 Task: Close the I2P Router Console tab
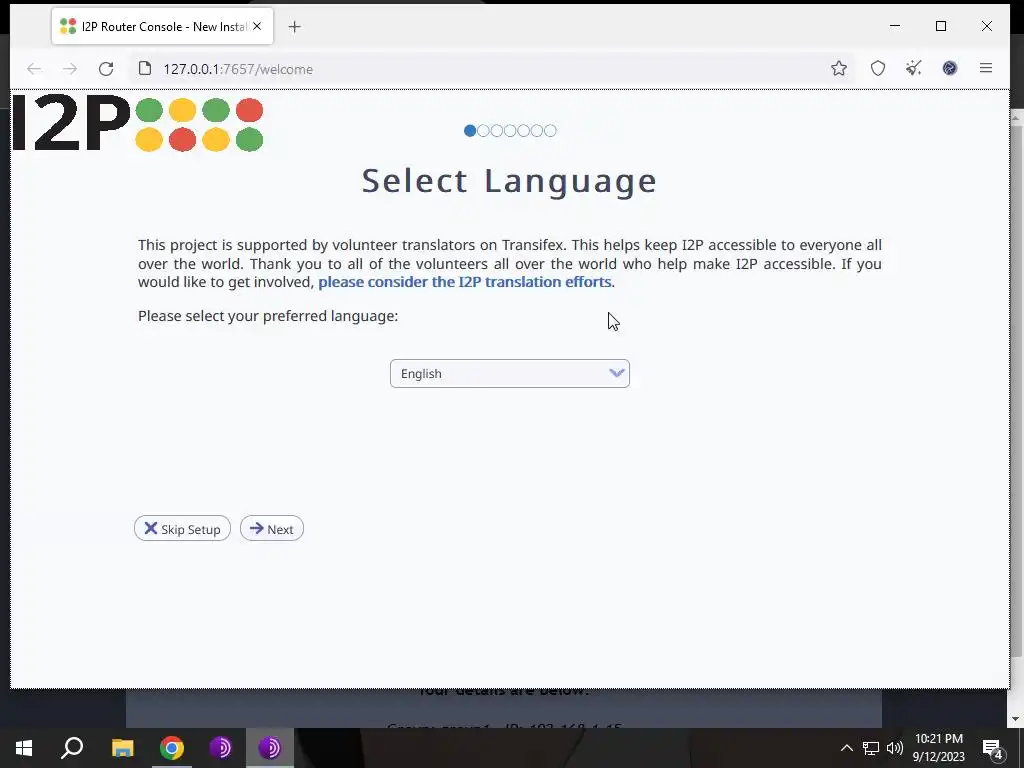[x=257, y=26]
